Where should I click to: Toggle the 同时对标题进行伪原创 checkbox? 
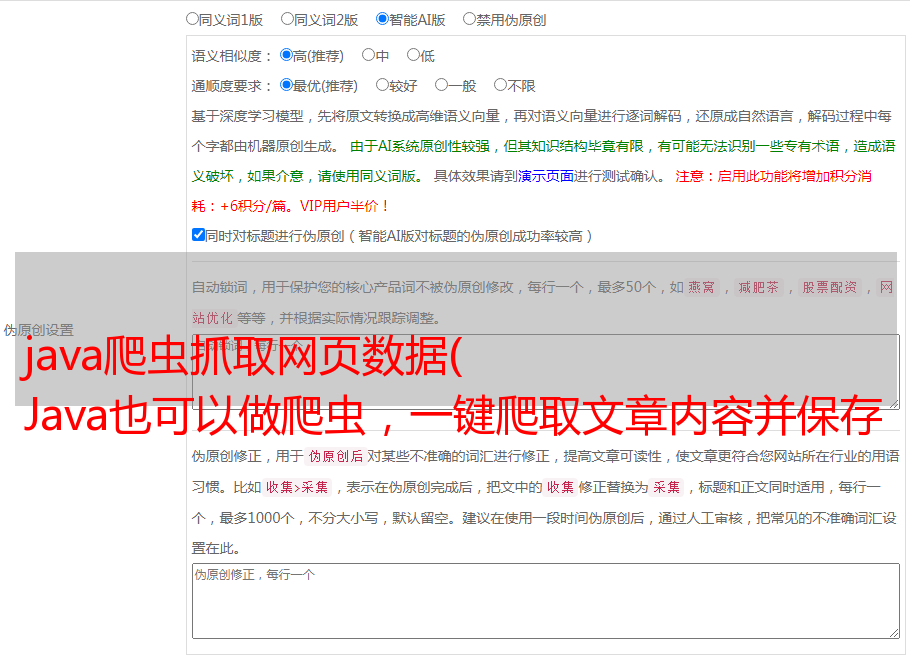[x=199, y=235]
